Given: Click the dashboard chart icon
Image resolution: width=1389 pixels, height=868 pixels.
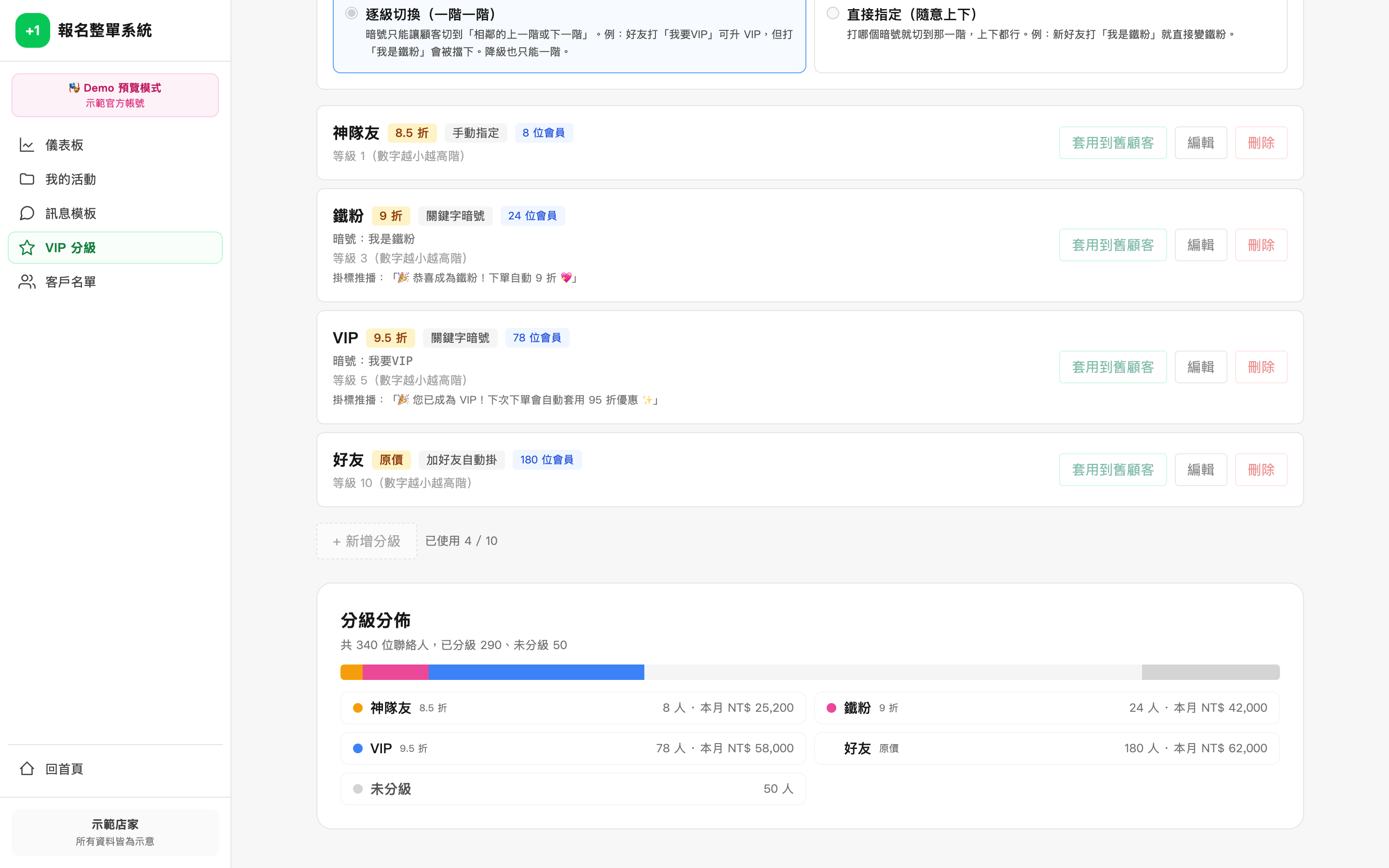Looking at the screenshot, I should (27, 145).
